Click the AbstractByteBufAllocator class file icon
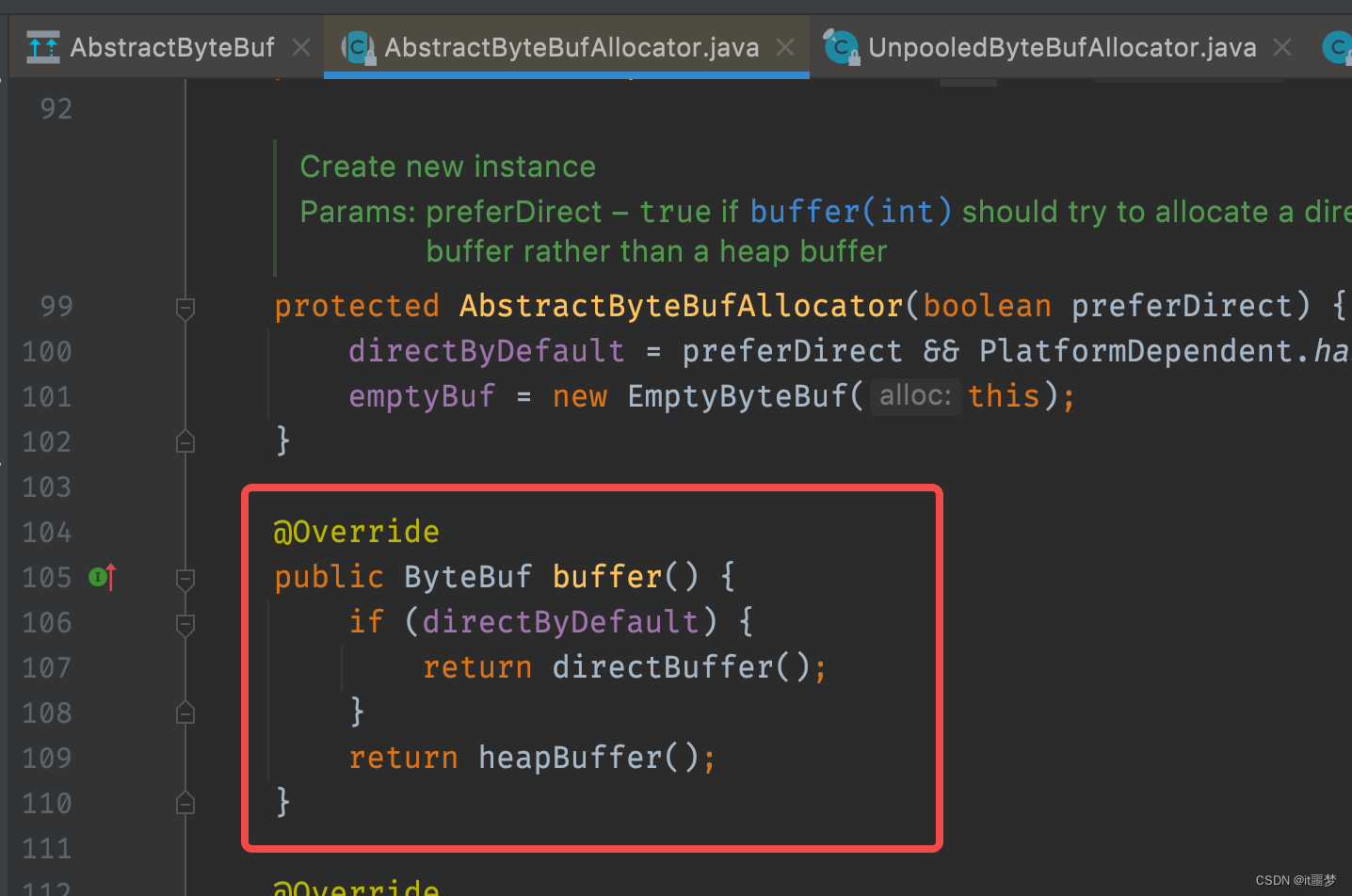This screenshot has height=896, width=1352. [x=359, y=47]
